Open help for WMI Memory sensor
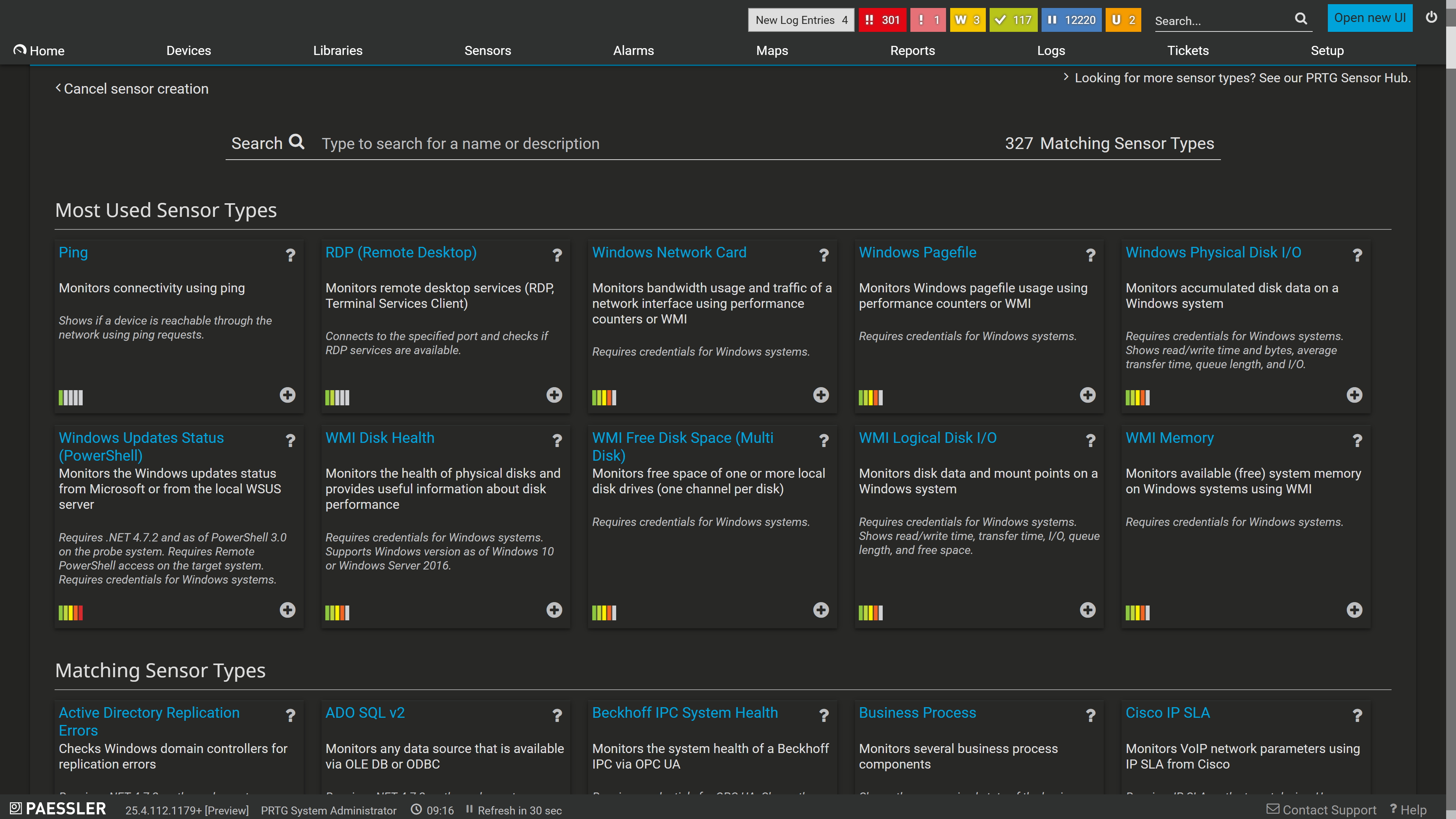This screenshot has width=1456, height=819. click(x=1358, y=441)
